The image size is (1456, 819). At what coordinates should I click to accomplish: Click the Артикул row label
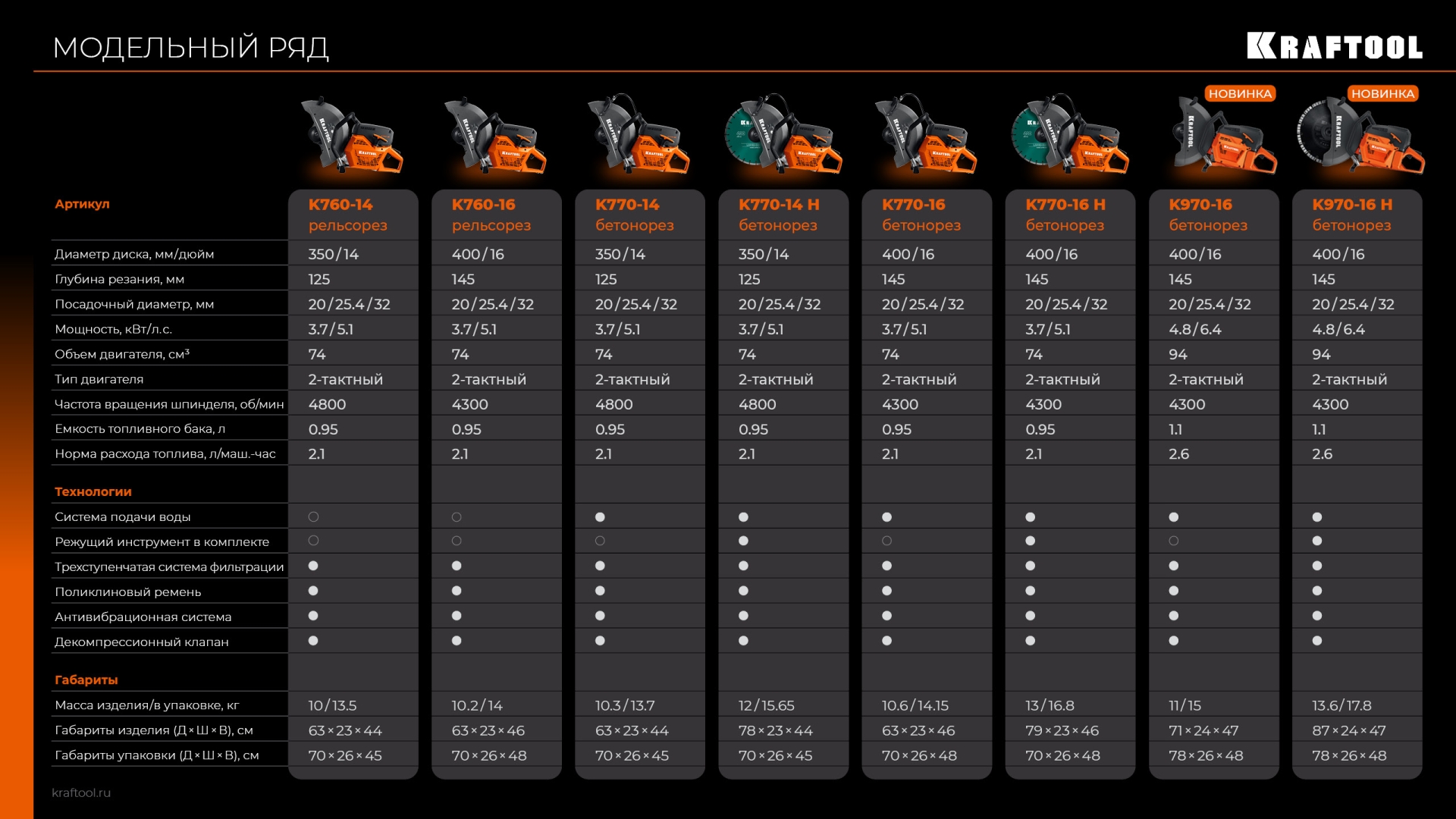(82, 204)
